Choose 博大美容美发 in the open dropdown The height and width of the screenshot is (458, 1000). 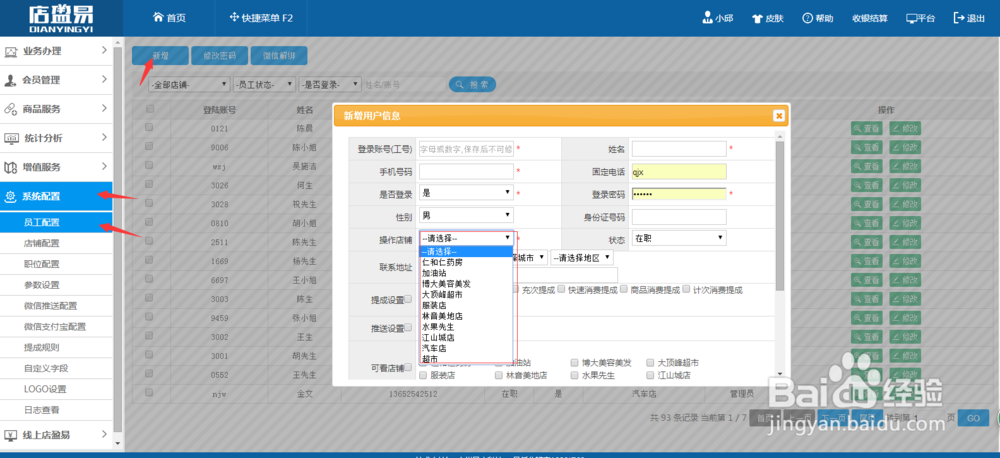click(466, 284)
